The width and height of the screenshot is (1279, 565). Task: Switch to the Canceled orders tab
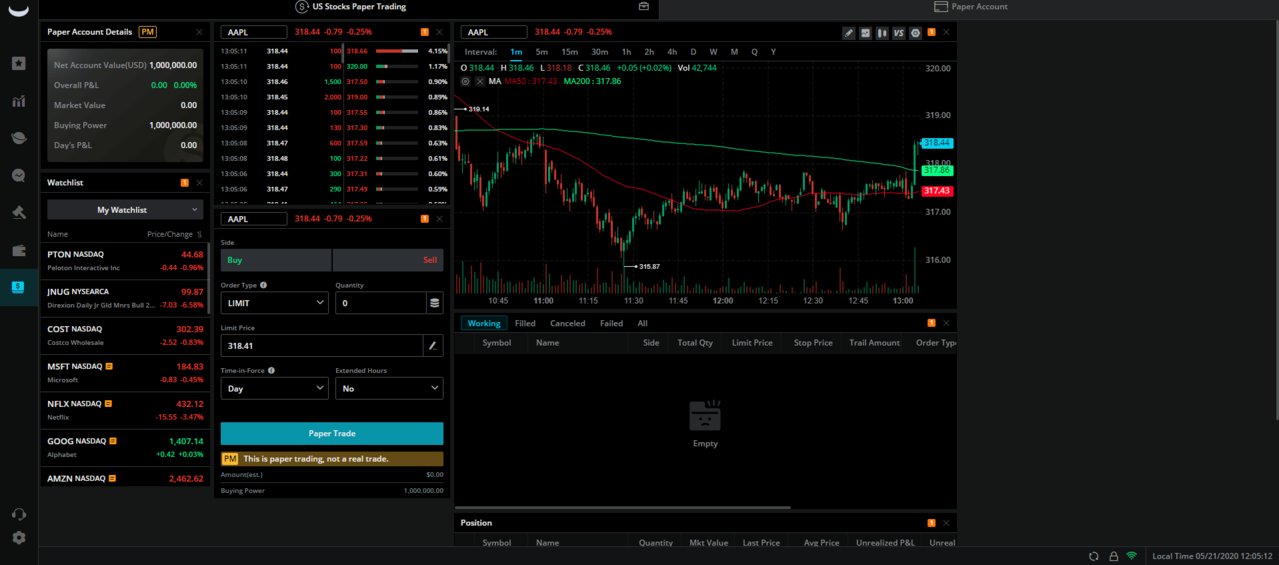click(568, 323)
